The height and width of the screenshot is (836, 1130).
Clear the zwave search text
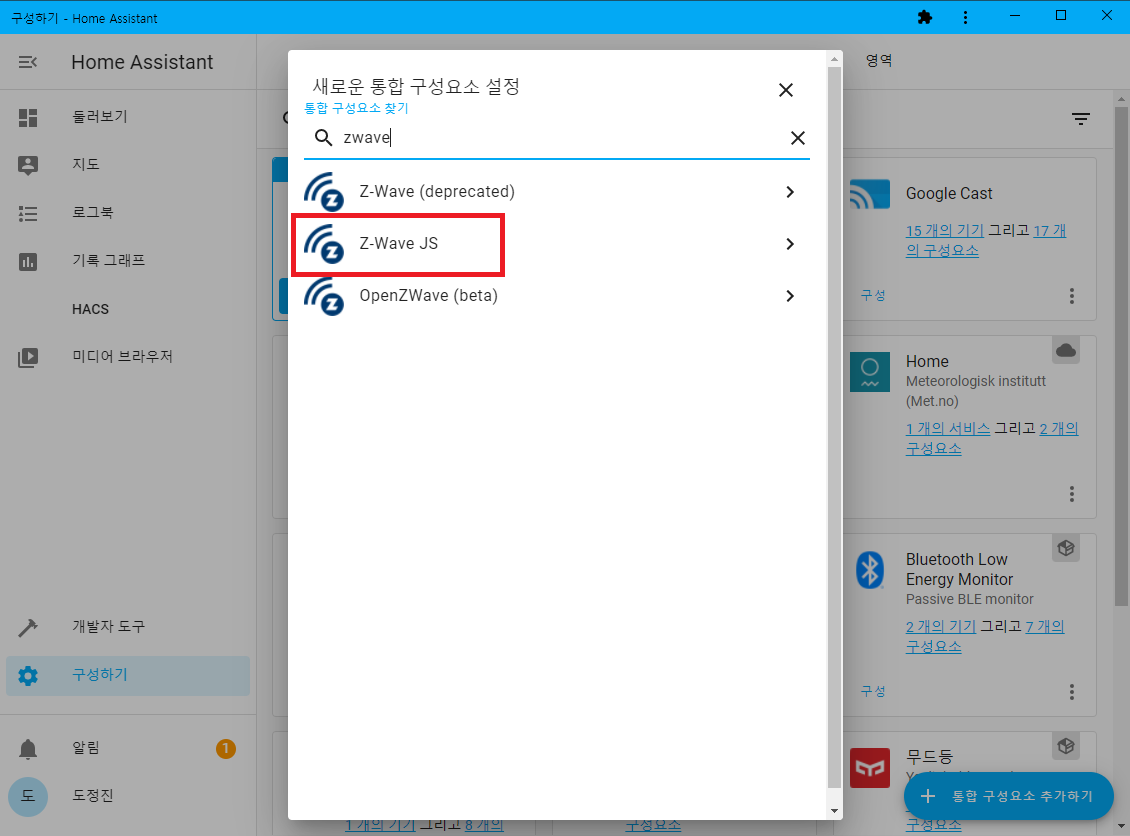(797, 138)
